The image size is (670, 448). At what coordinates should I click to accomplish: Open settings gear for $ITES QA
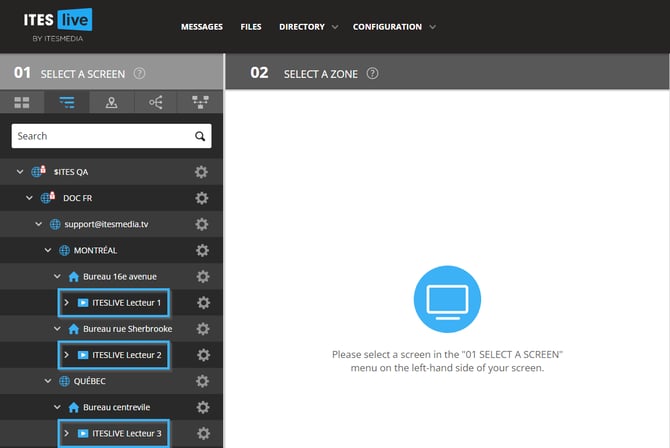202,172
